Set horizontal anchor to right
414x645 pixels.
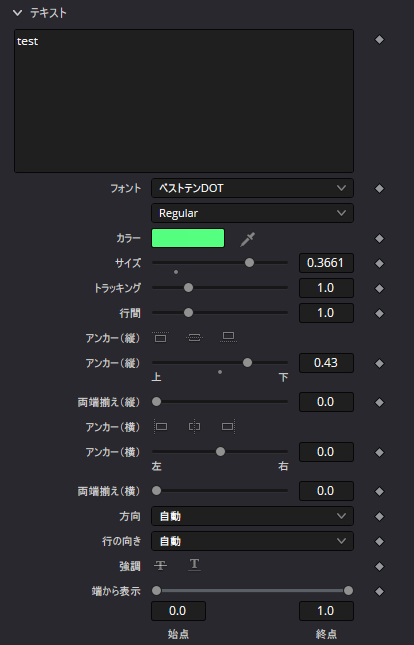pos(228,427)
